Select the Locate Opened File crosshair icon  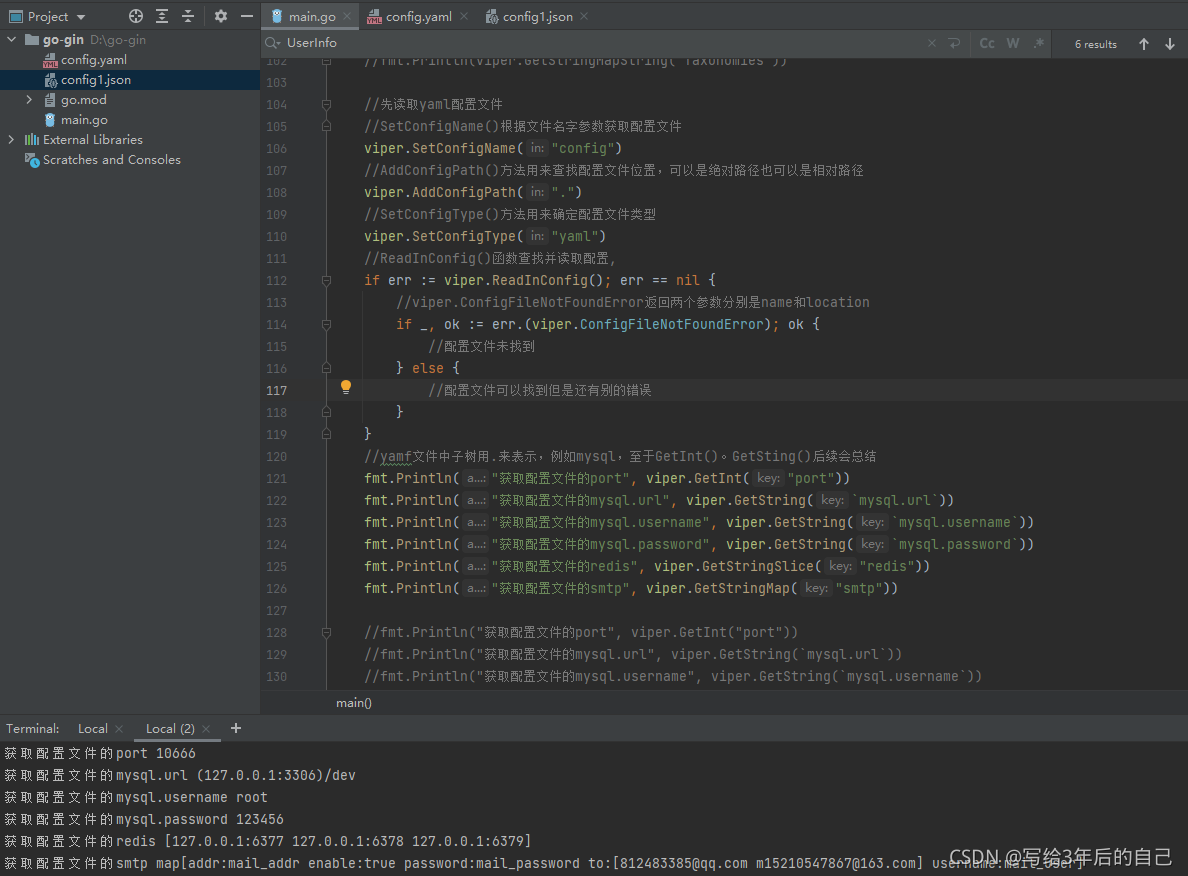135,17
